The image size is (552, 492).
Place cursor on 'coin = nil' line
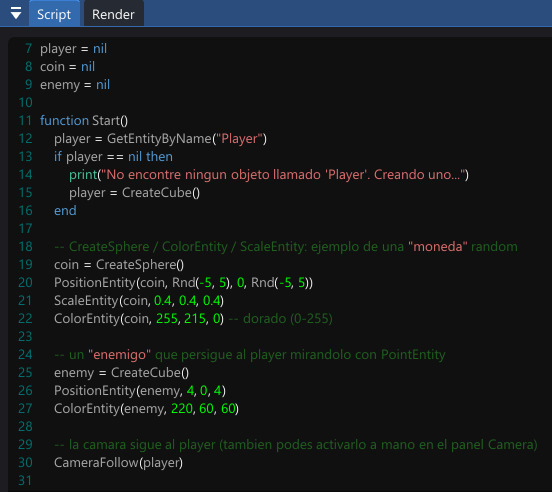click(67, 67)
